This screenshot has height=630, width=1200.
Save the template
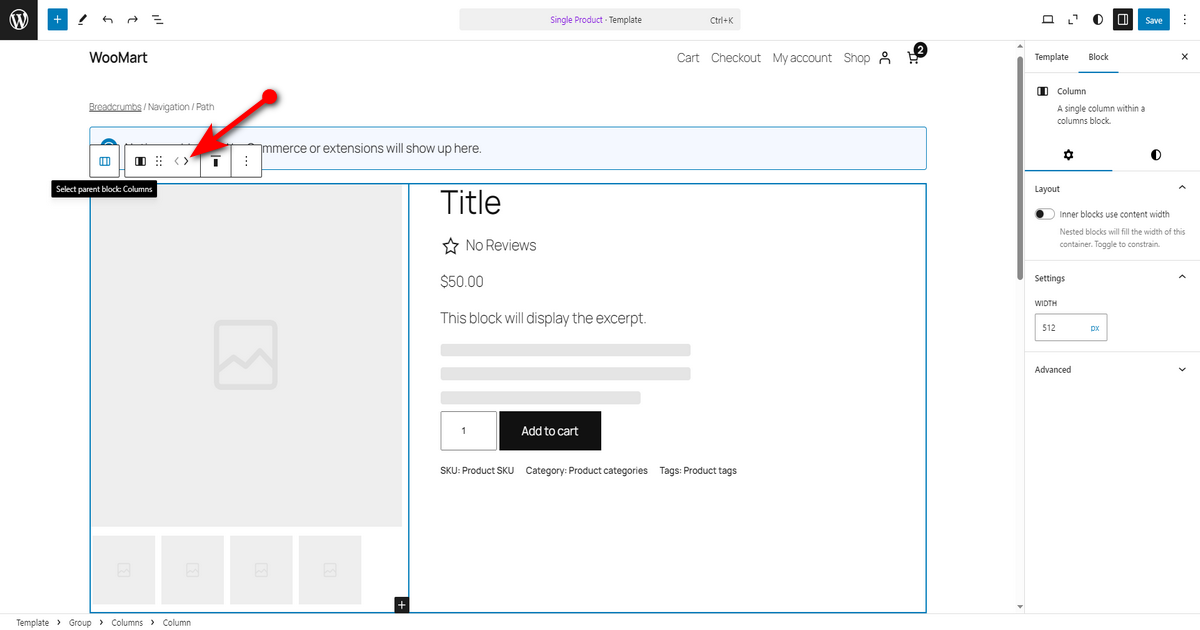pos(1154,20)
